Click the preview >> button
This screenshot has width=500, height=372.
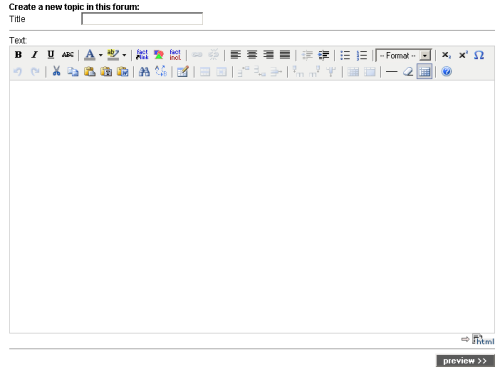tap(465, 361)
